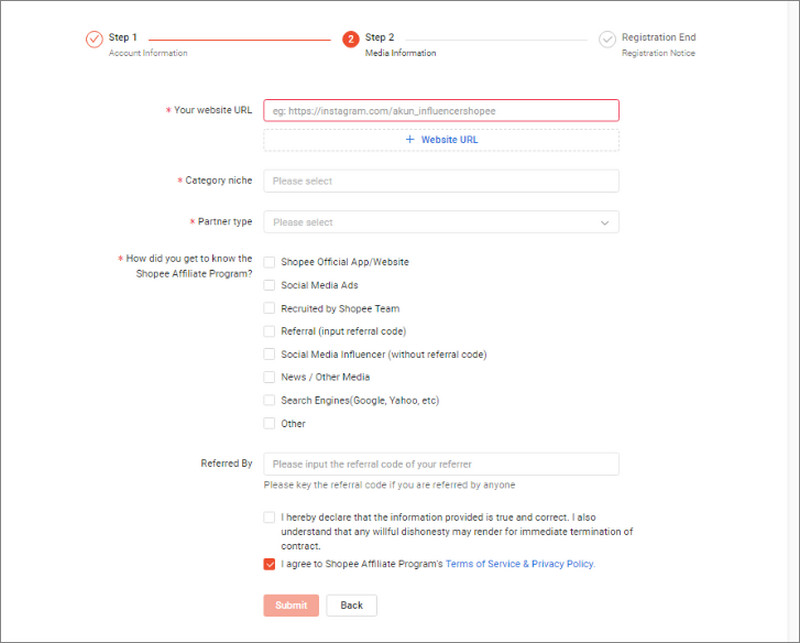800x643 pixels.
Task: Uncheck the Terms of Service agreement checkbox
Action: tap(268, 564)
